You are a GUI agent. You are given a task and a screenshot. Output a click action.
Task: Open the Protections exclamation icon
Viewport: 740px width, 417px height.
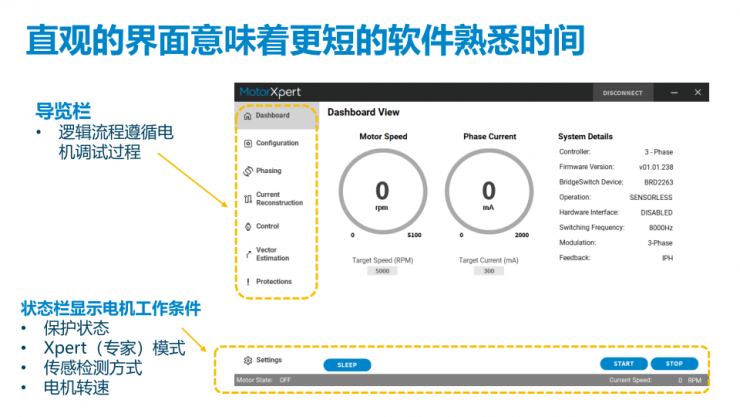[x=247, y=282]
